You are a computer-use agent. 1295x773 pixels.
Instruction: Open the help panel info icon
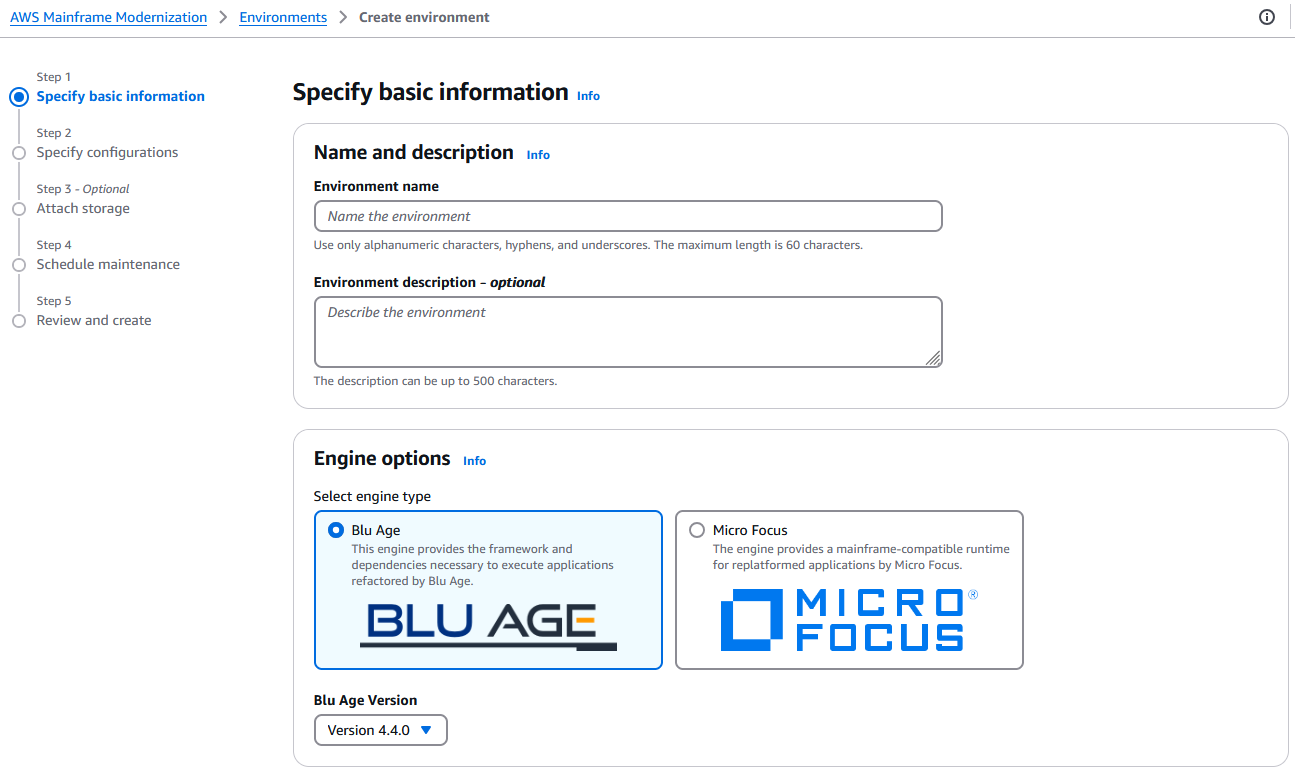tap(1266, 17)
